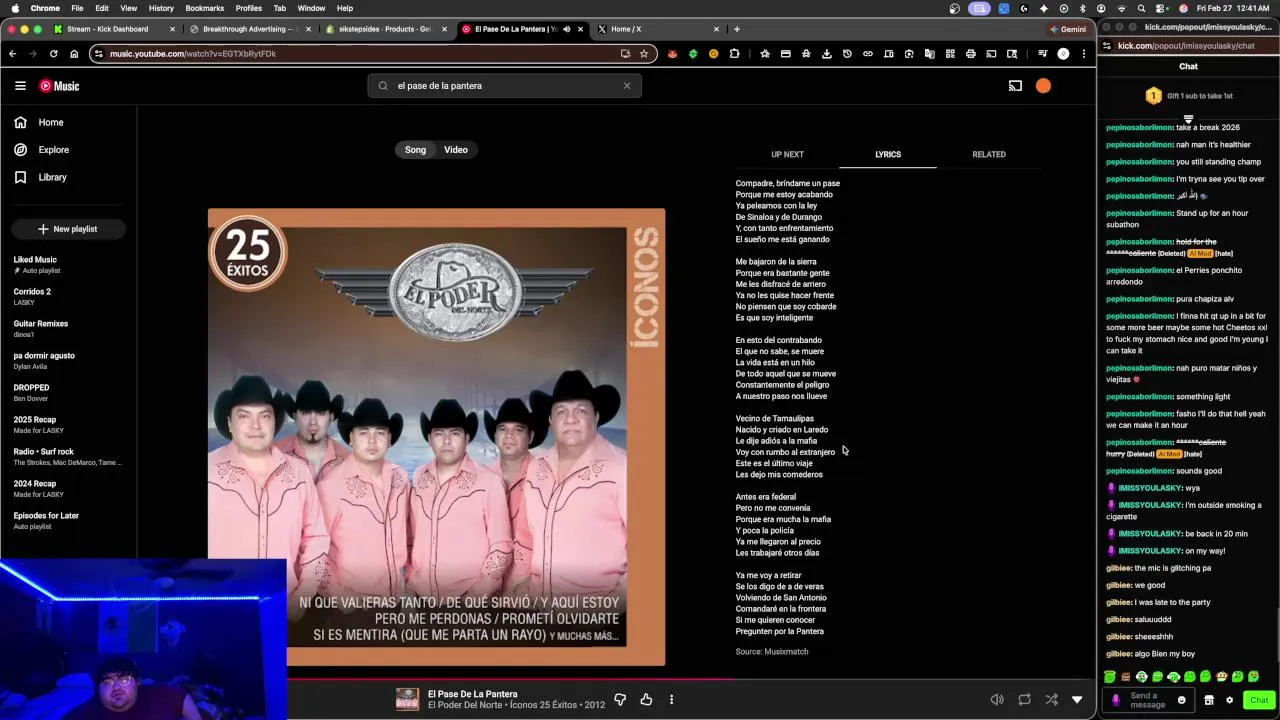Open the History menu
This screenshot has height=720, width=1280.
pos(161,8)
